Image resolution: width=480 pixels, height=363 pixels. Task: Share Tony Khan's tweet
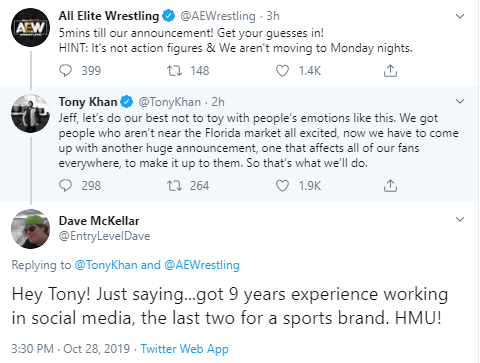point(390,186)
